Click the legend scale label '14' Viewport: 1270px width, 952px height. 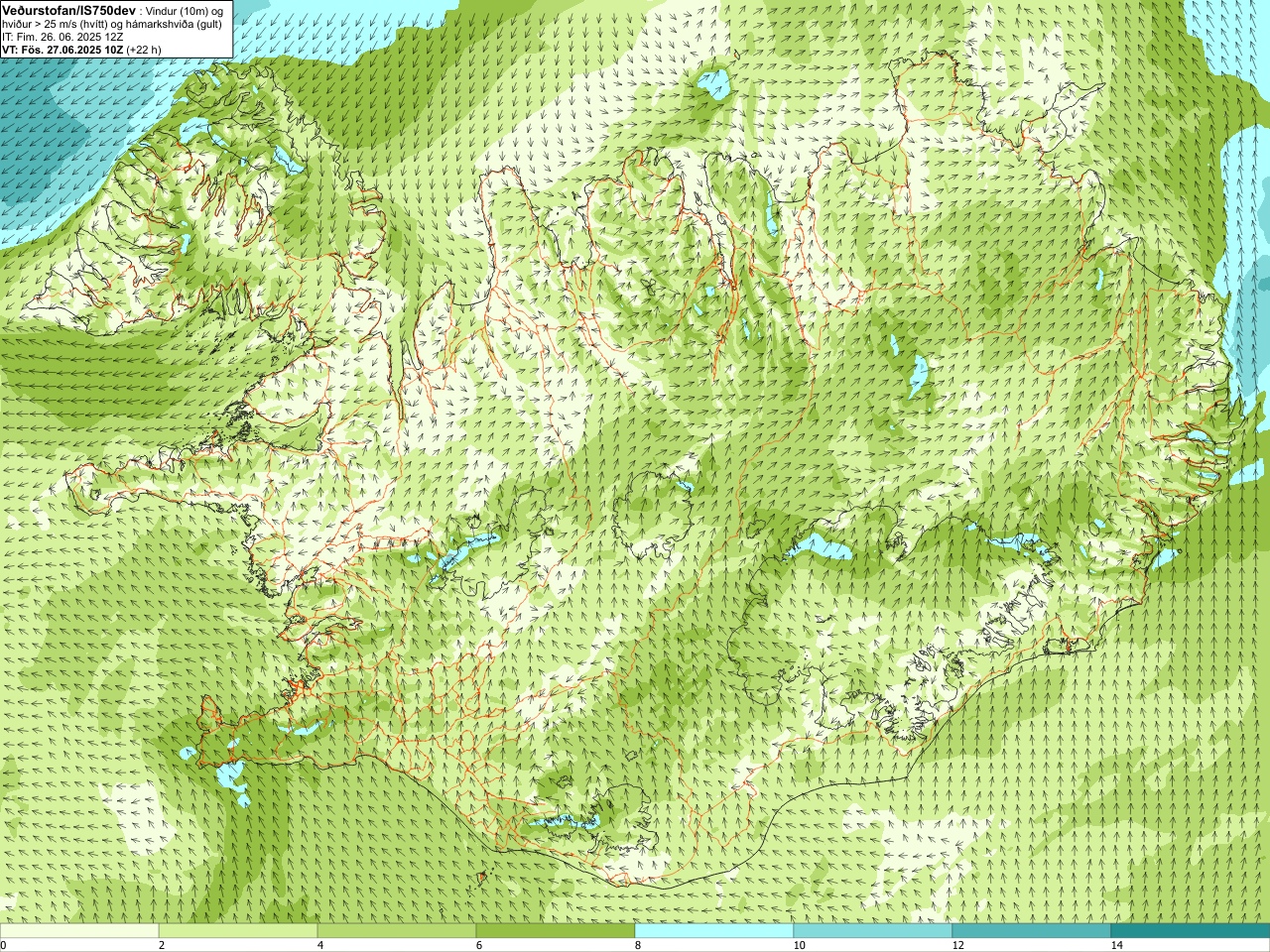pyautogui.click(x=1116, y=945)
